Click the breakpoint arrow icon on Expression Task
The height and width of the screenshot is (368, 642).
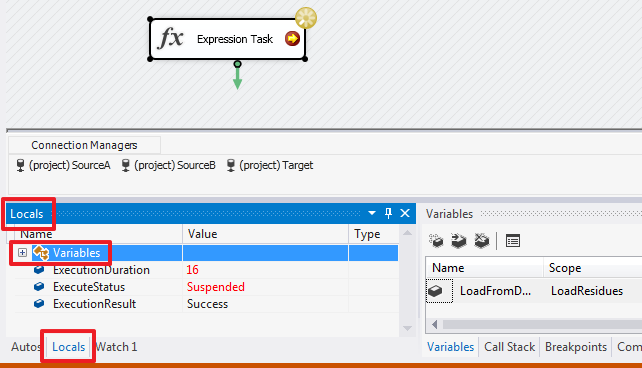[x=292, y=38]
